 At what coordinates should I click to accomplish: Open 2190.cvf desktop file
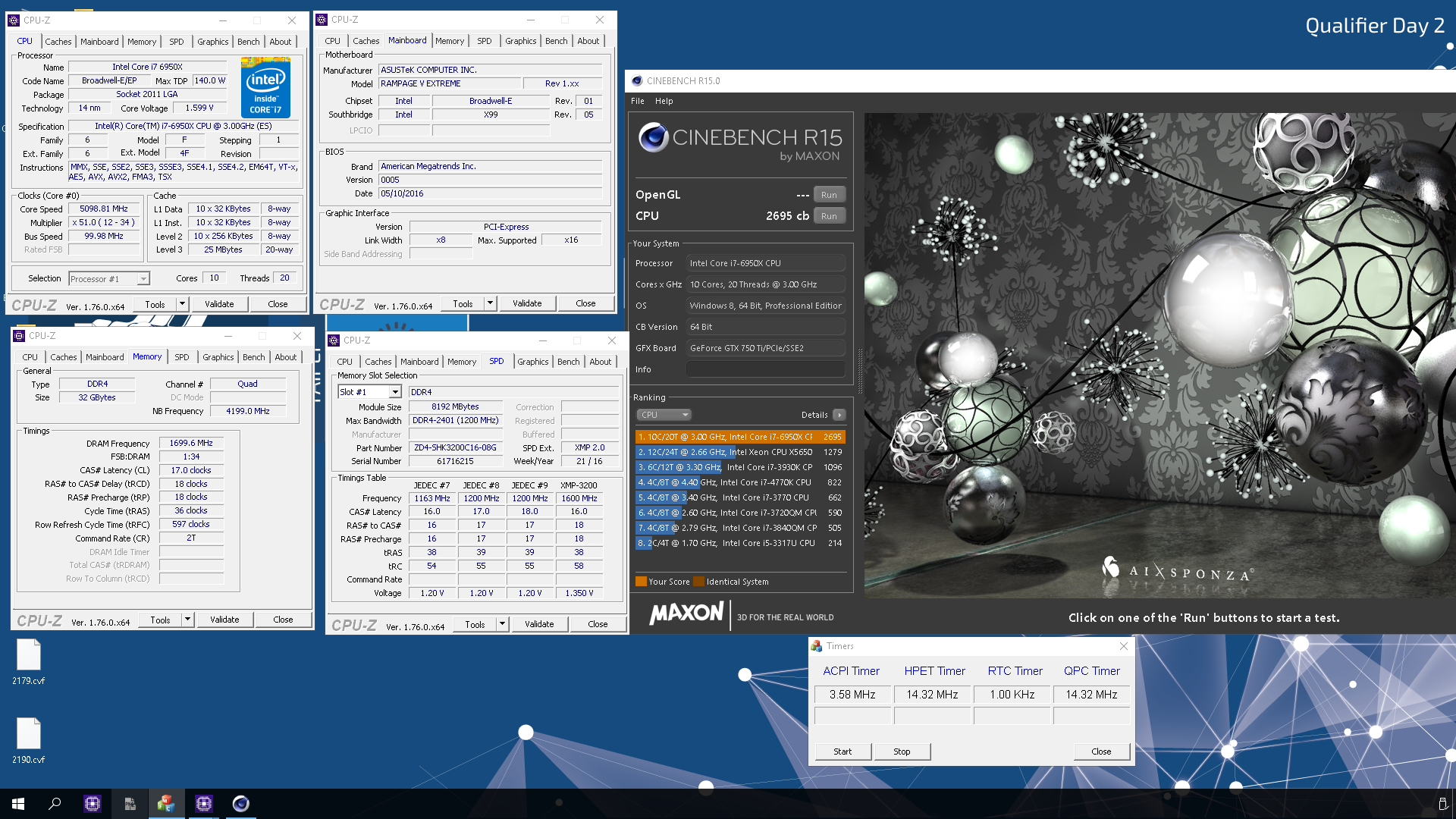pyautogui.click(x=28, y=740)
